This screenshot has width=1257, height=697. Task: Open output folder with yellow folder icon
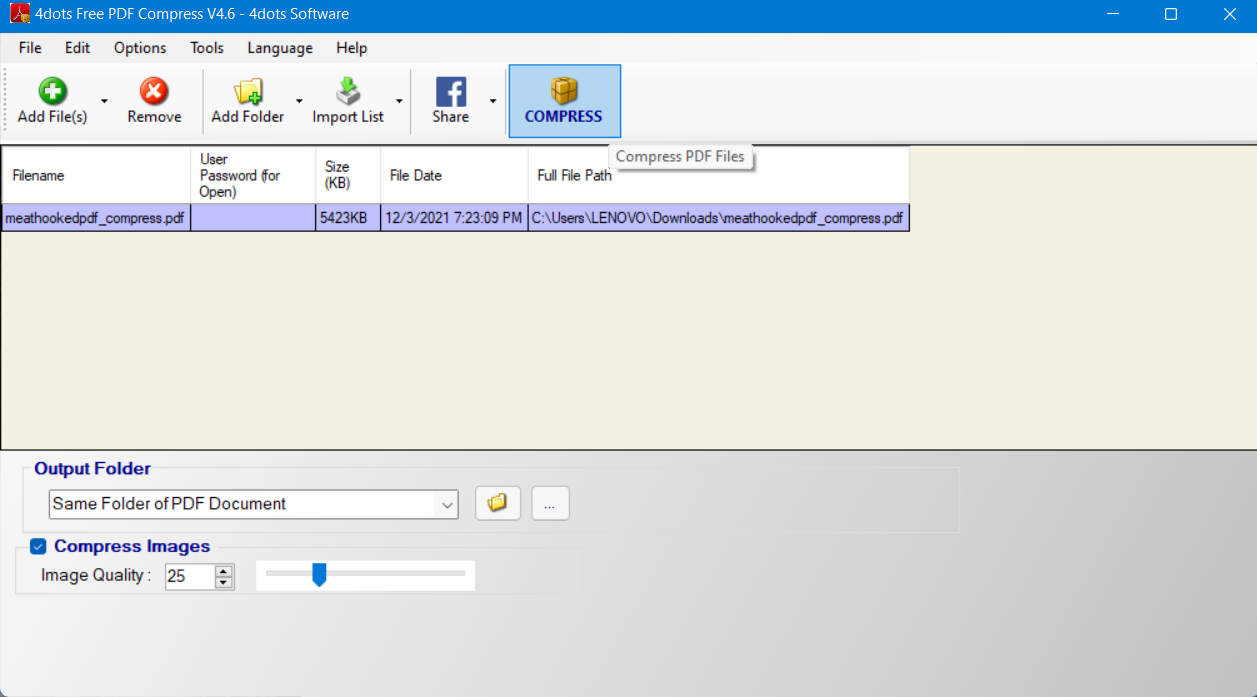tap(497, 504)
